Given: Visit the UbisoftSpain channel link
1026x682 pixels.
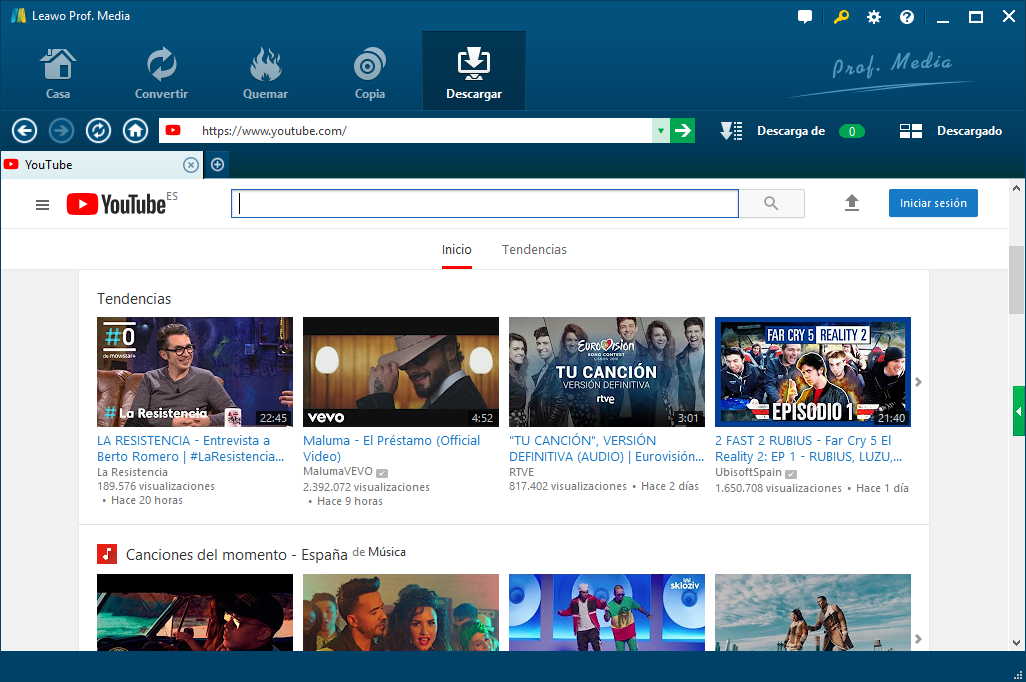Looking at the screenshot, I should coord(749,472).
